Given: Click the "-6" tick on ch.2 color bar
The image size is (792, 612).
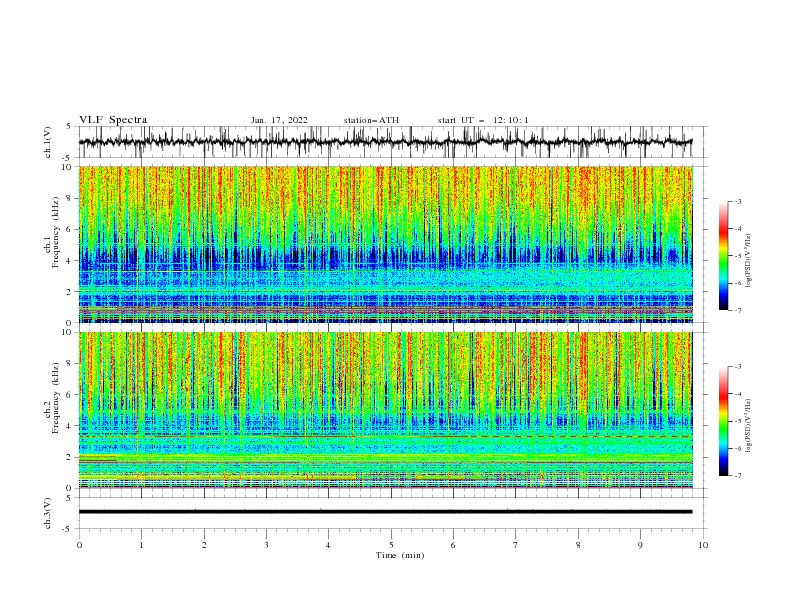Looking at the screenshot, I should (x=738, y=448).
